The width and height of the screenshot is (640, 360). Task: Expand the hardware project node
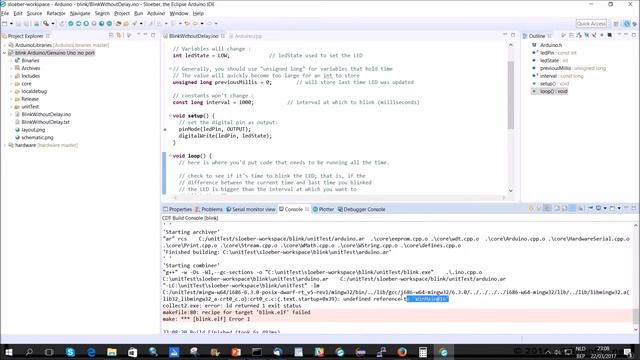coord(5,145)
